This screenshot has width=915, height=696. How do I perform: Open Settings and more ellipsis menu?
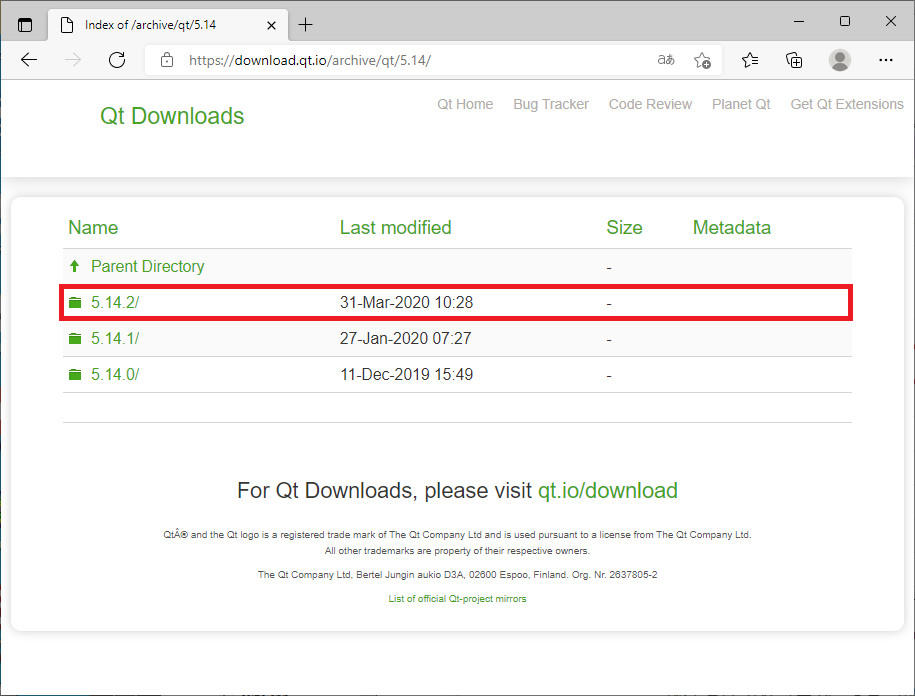pyautogui.click(x=886, y=60)
